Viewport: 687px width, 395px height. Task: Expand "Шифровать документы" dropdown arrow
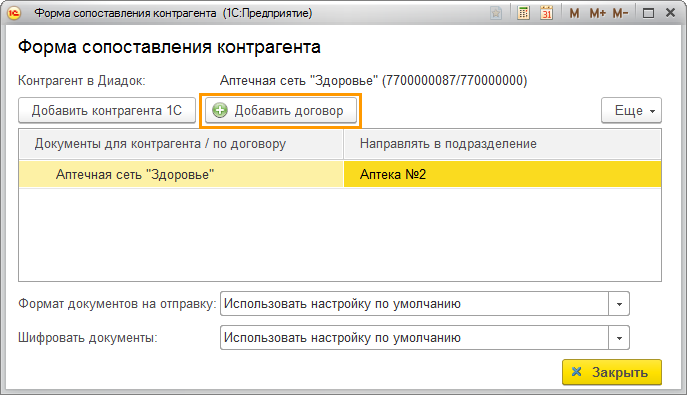pos(619,338)
